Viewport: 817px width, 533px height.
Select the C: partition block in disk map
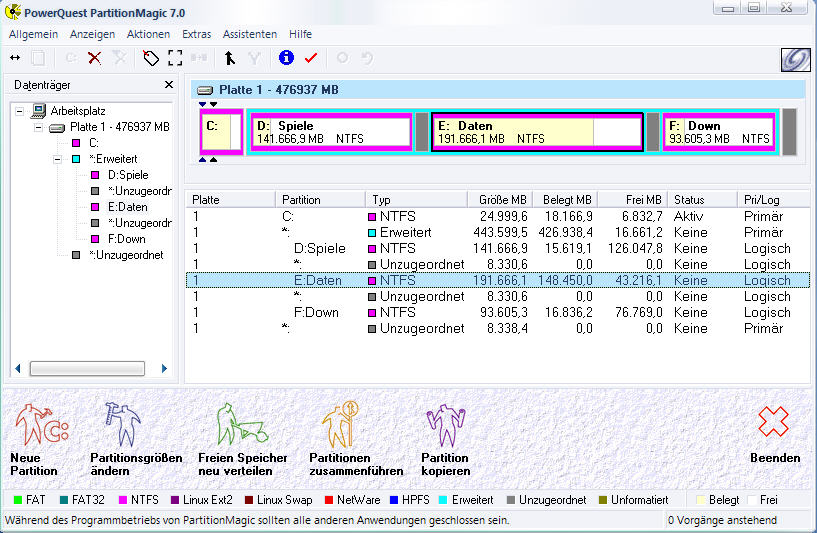(x=221, y=132)
